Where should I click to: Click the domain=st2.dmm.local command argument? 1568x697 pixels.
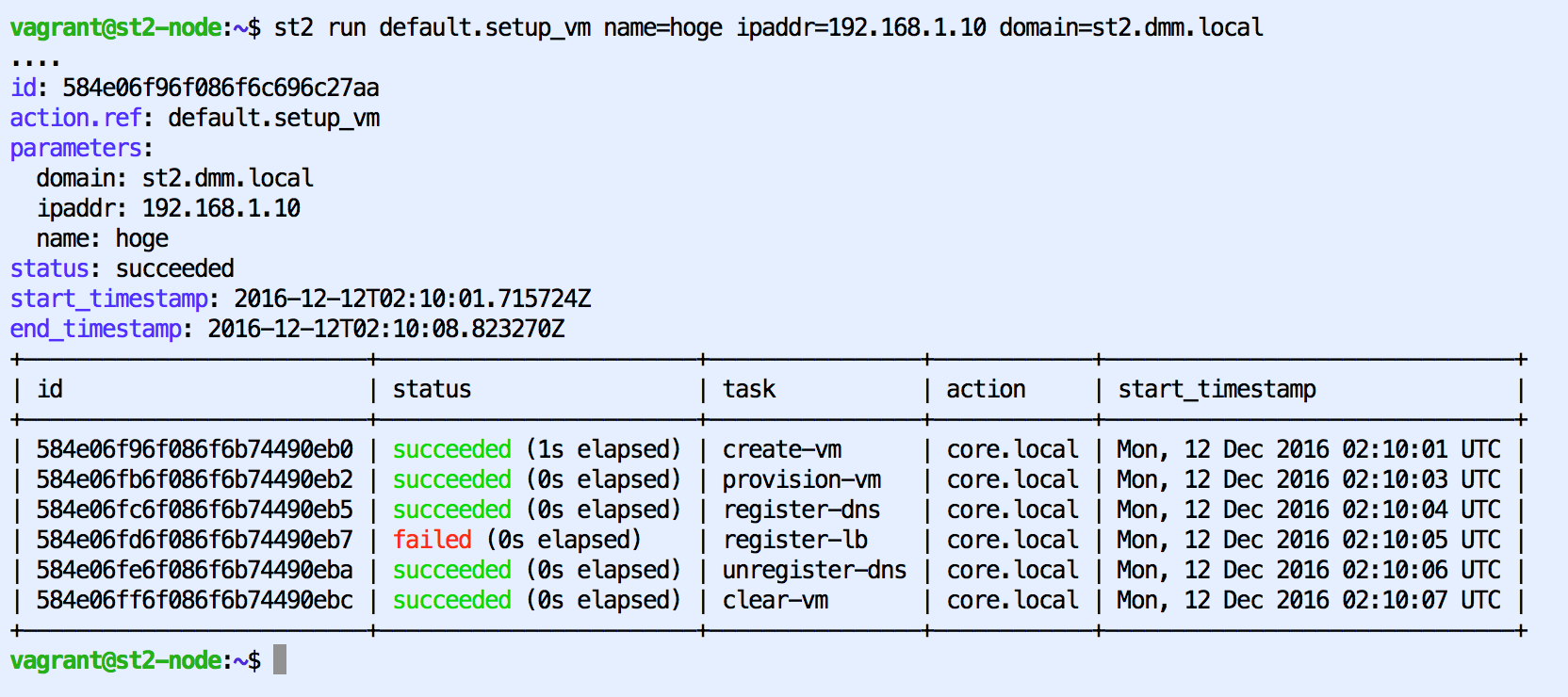(1131, 27)
